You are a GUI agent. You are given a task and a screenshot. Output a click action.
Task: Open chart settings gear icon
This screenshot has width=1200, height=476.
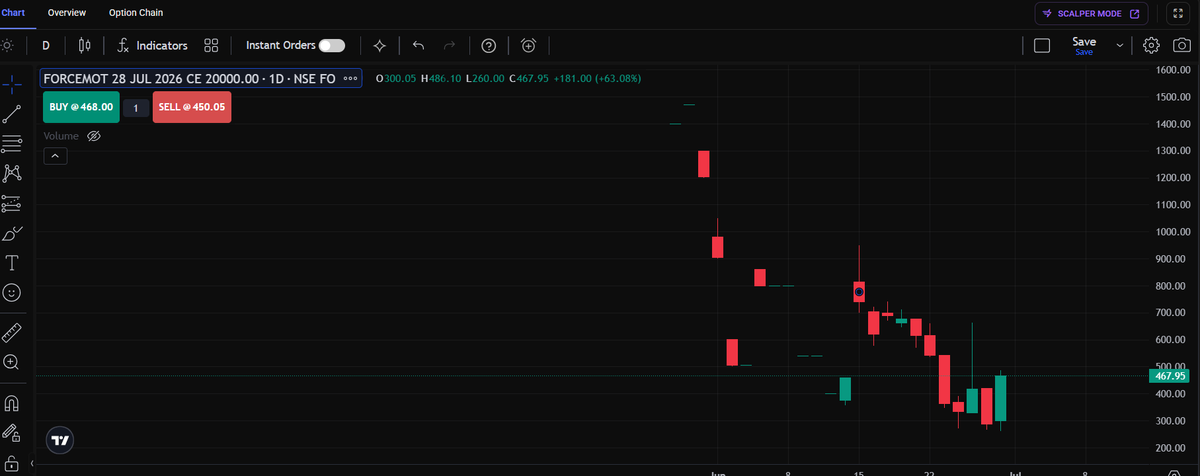click(1151, 45)
